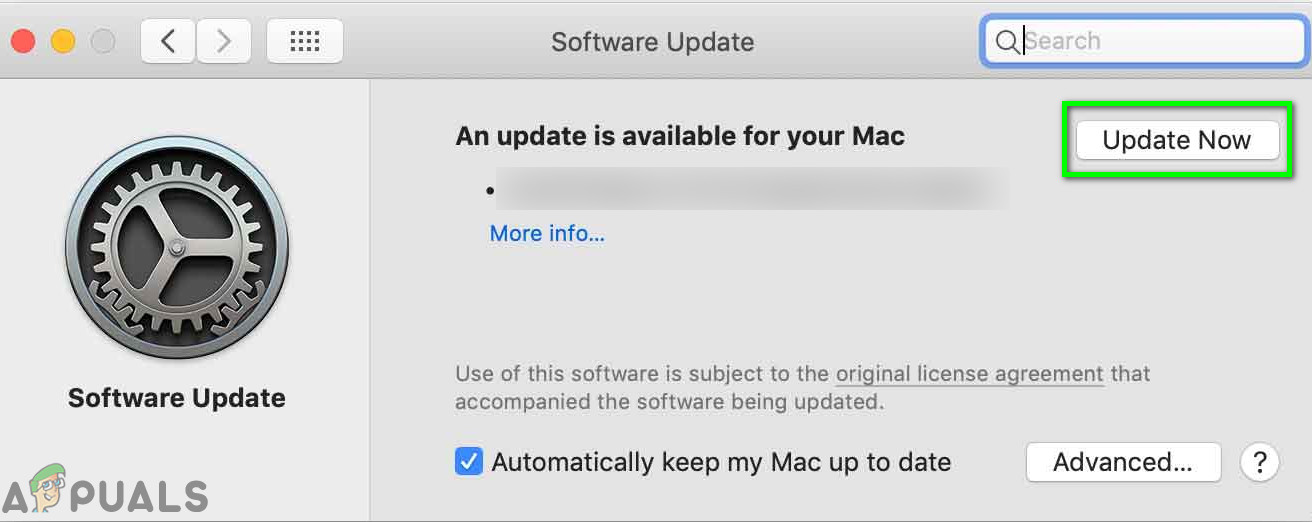The width and height of the screenshot is (1312, 522).
Task: Click the question mark help button
Action: pyautogui.click(x=1259, y=462)
